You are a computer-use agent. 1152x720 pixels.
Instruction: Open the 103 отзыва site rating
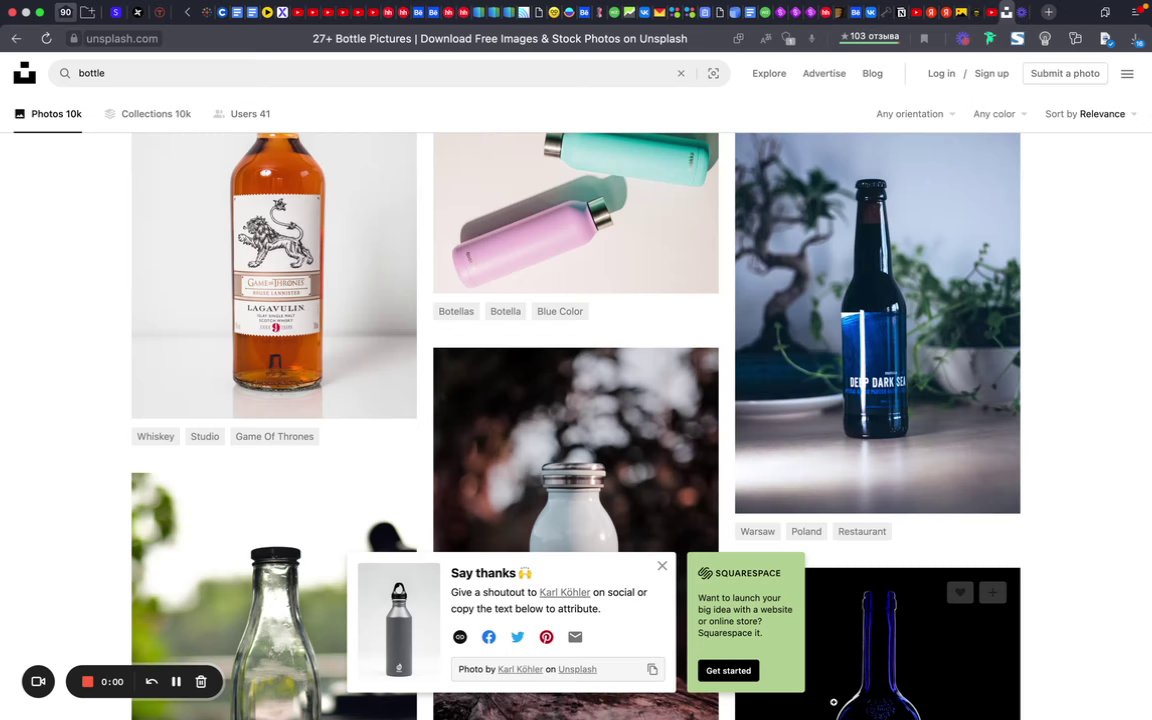pyautogui.click(x=870, y=37)
